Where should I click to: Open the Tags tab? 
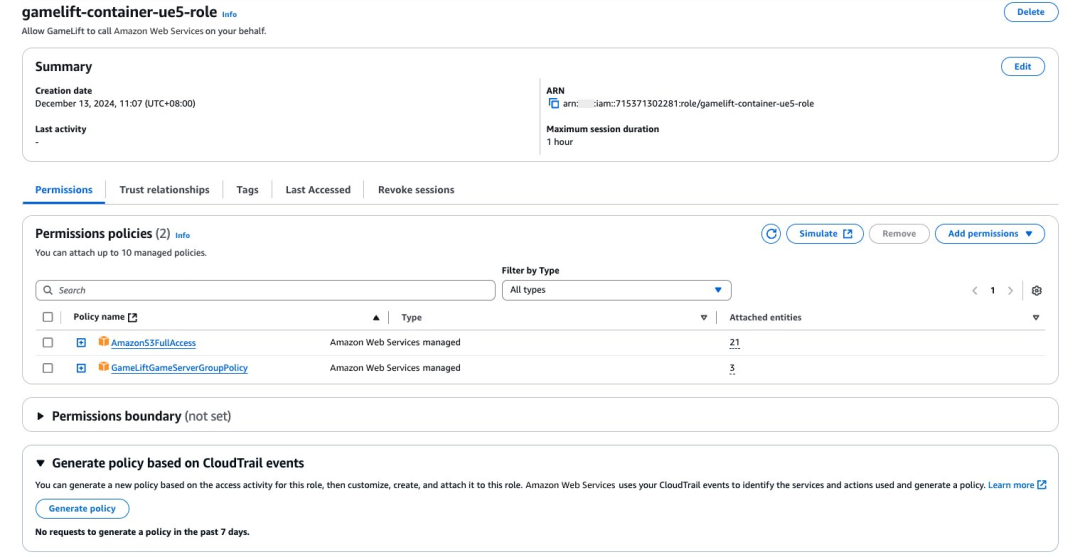(247, 190)
